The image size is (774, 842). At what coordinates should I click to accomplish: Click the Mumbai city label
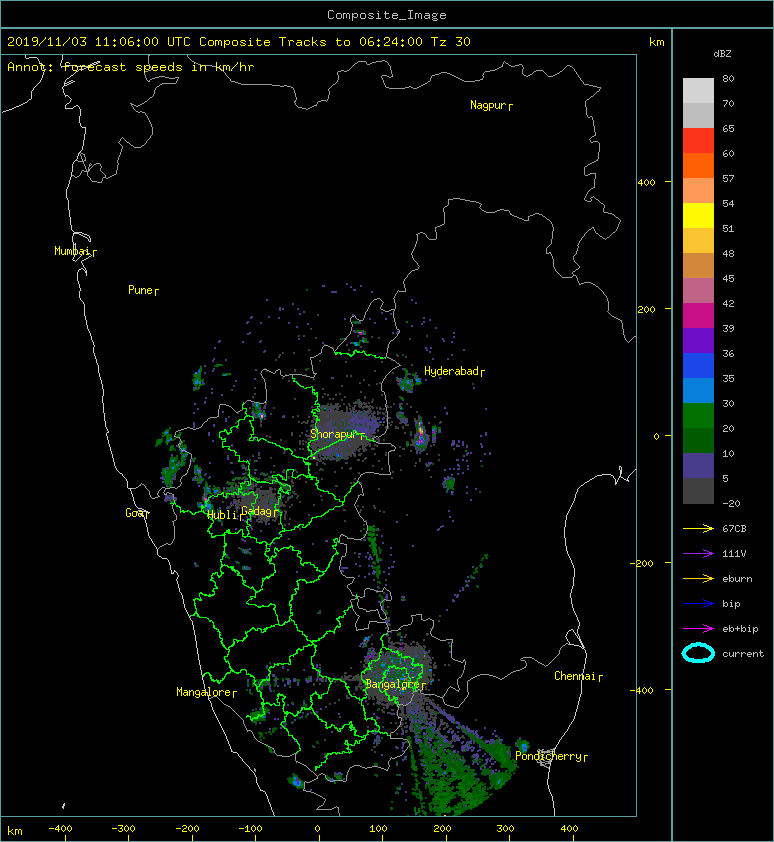72,251
